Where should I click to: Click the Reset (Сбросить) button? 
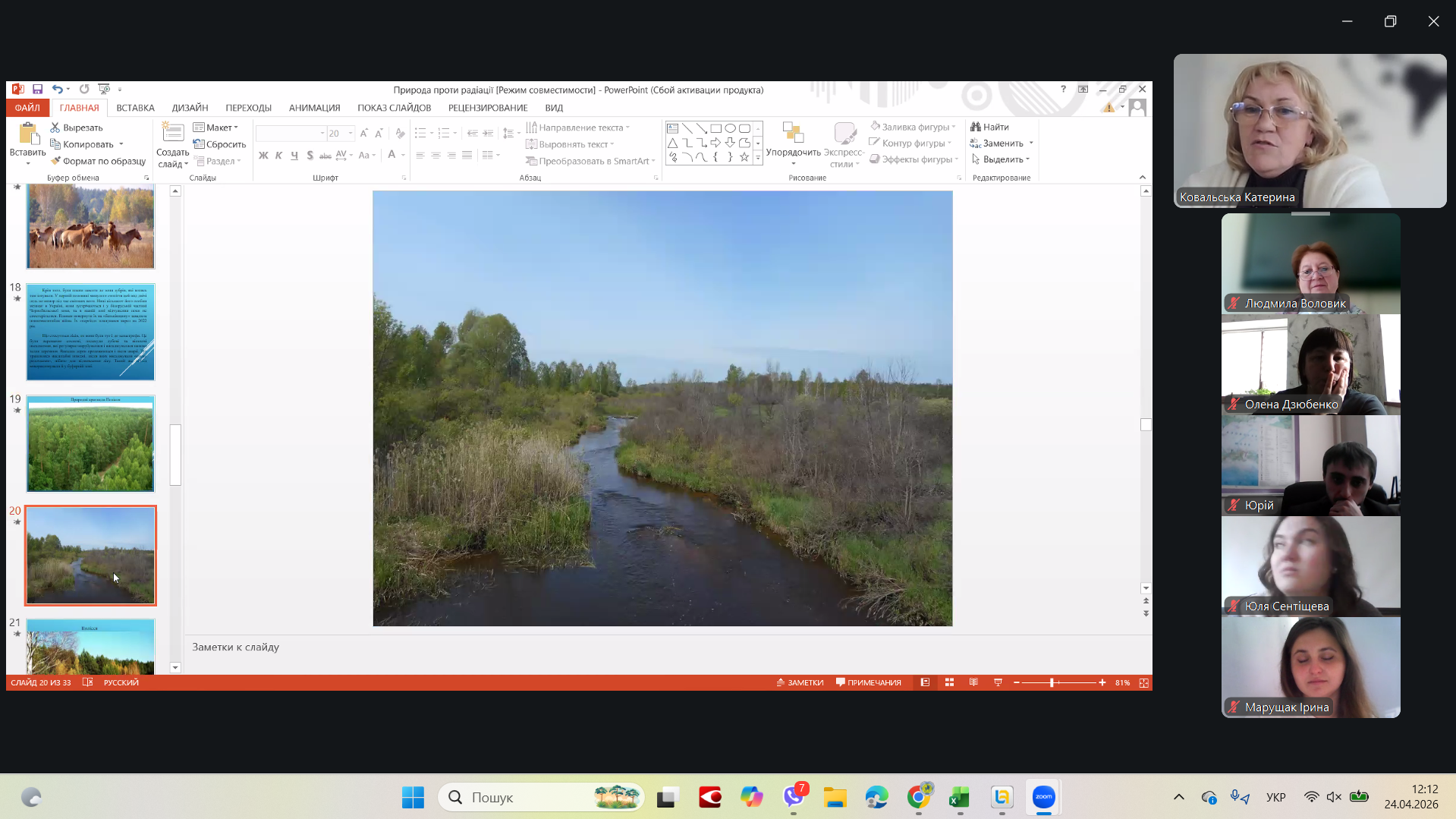pos(220,144)
